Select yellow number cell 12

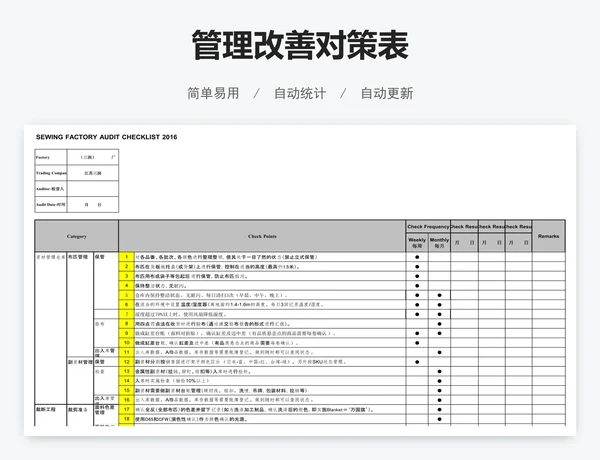(127, 362)
